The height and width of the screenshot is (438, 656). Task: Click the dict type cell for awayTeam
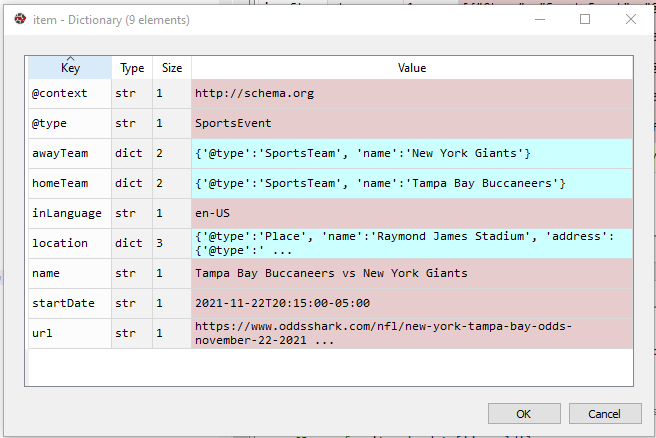(x=132, y=154)
